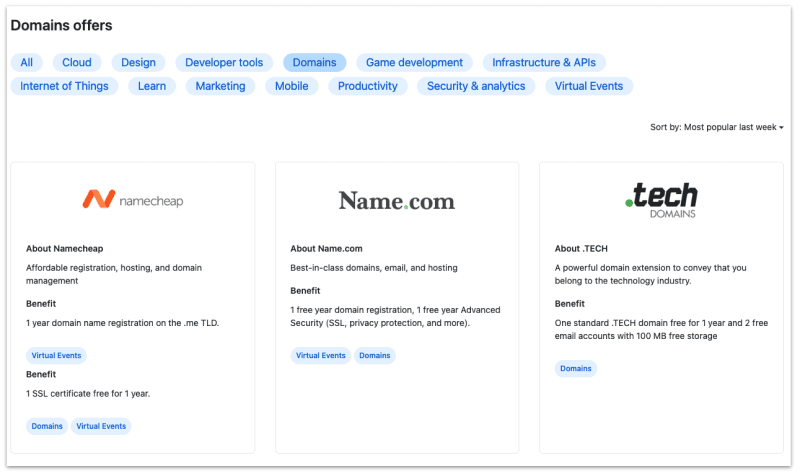
Task: Filter offers by Mobile
Action: coord(292,86)
